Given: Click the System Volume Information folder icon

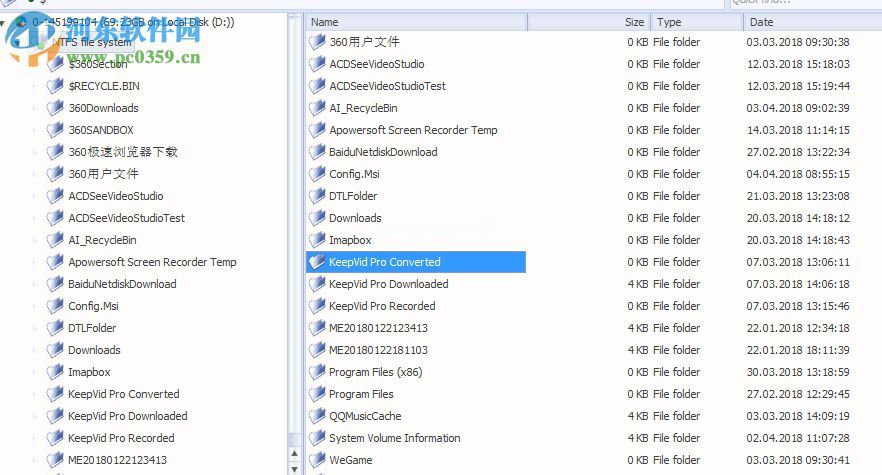Looking at the screenshot, I should click(317, 438).
